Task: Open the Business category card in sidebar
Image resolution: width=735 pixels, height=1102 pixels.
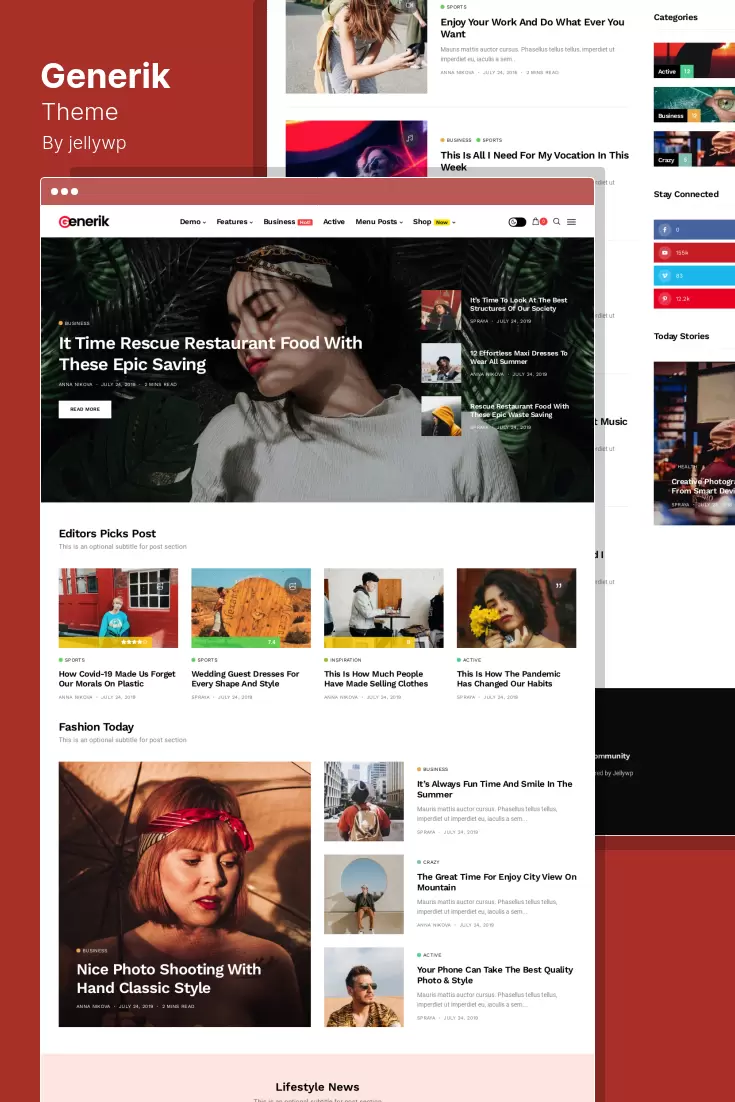Action: (694, 105)
